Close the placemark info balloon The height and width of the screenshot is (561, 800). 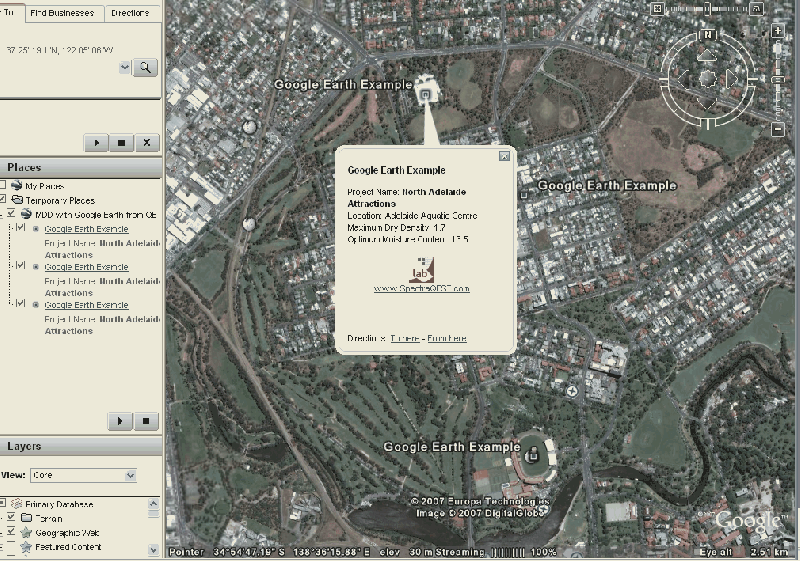point(504,156)
